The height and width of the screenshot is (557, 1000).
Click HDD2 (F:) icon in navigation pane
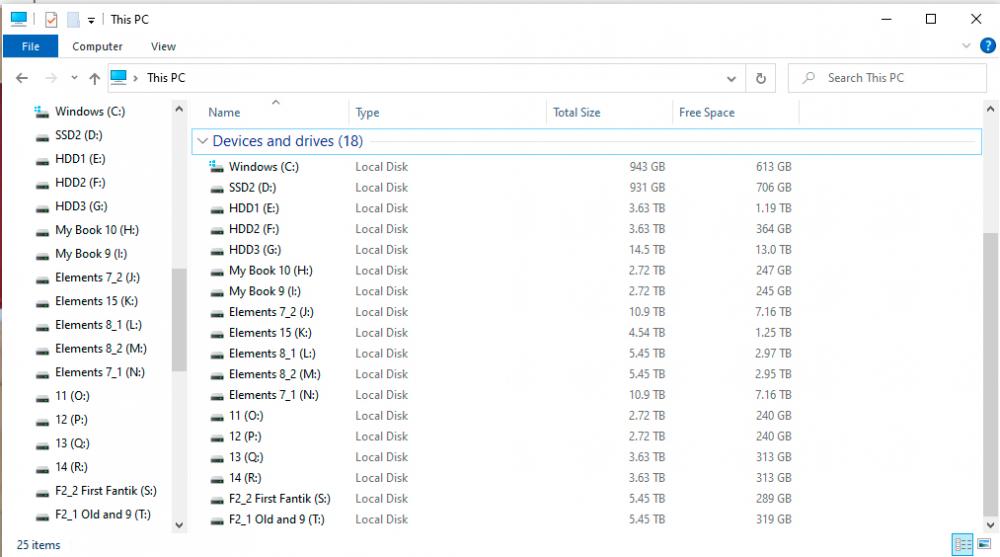point(42,184)
